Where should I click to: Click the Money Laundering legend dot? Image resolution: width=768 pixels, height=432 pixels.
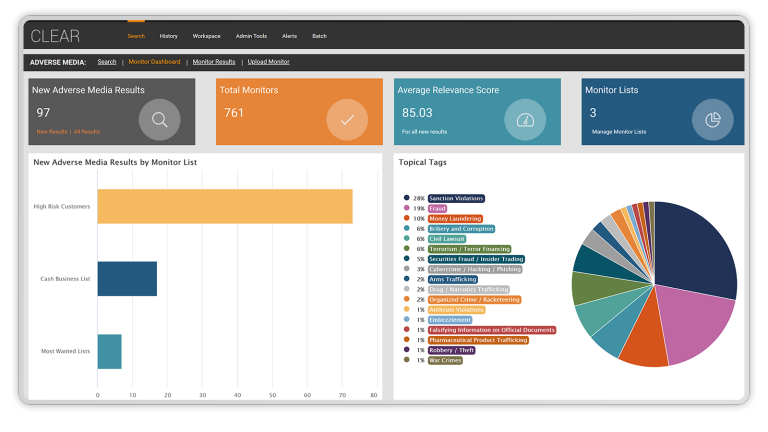[406, 218]
